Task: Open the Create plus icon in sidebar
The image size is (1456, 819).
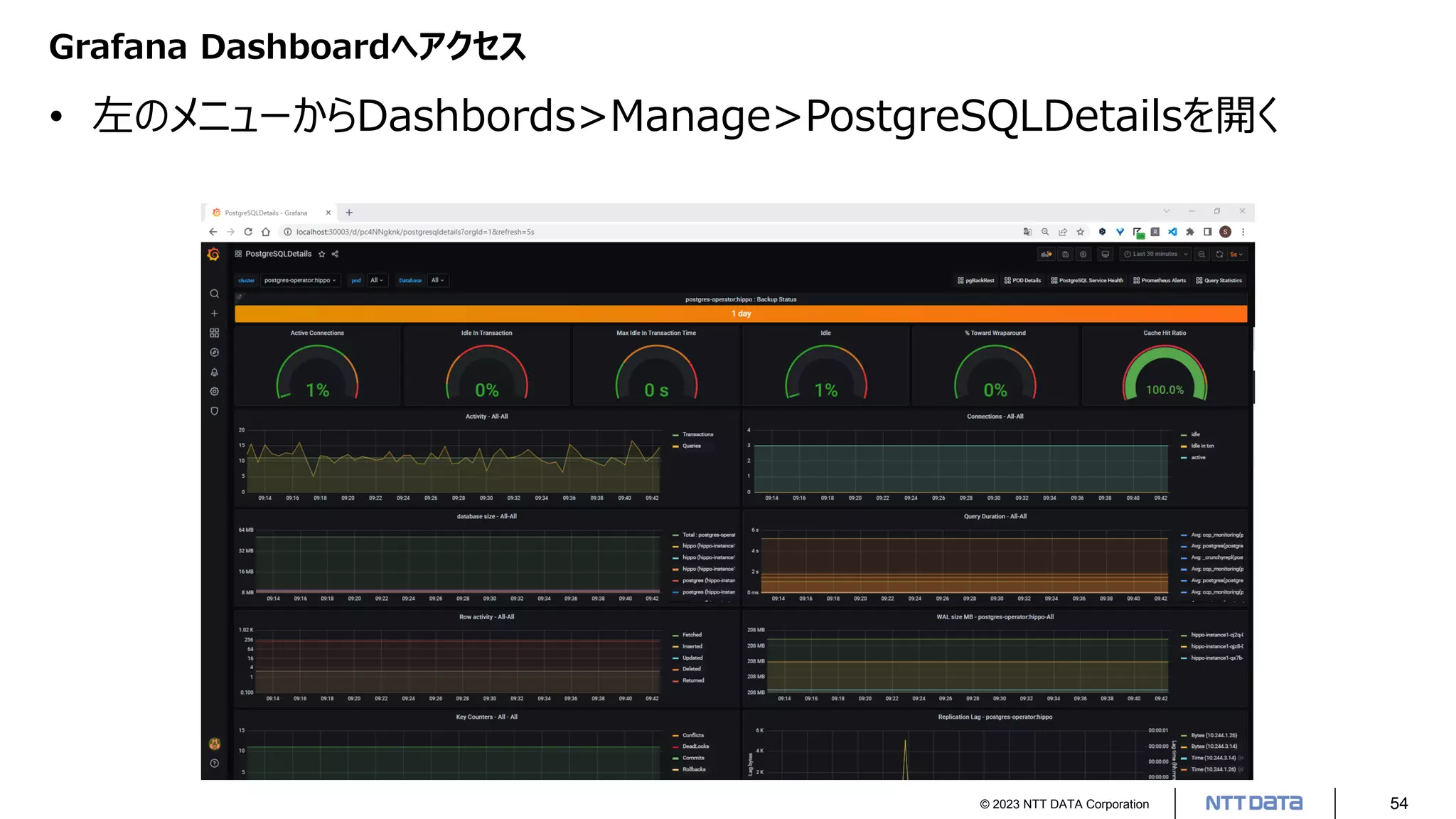Action: pos(214,313)
